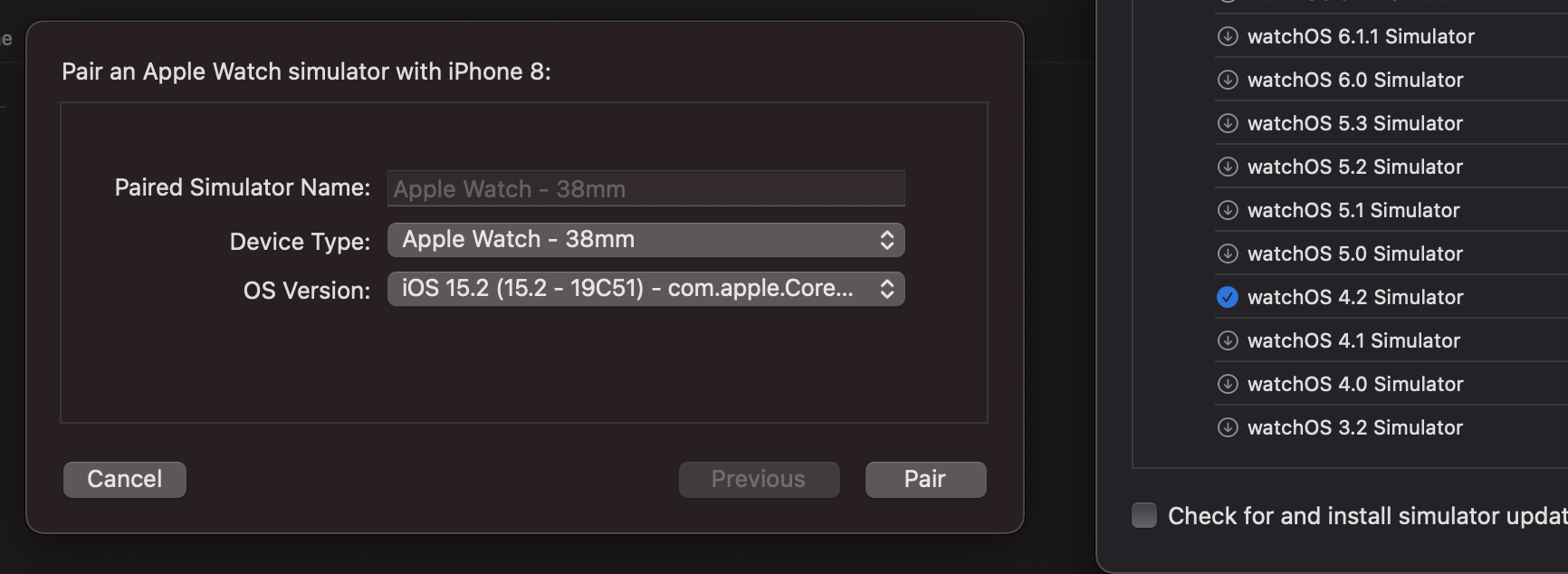Download the watchOS 4.1 Simulator

(1228, 340)
